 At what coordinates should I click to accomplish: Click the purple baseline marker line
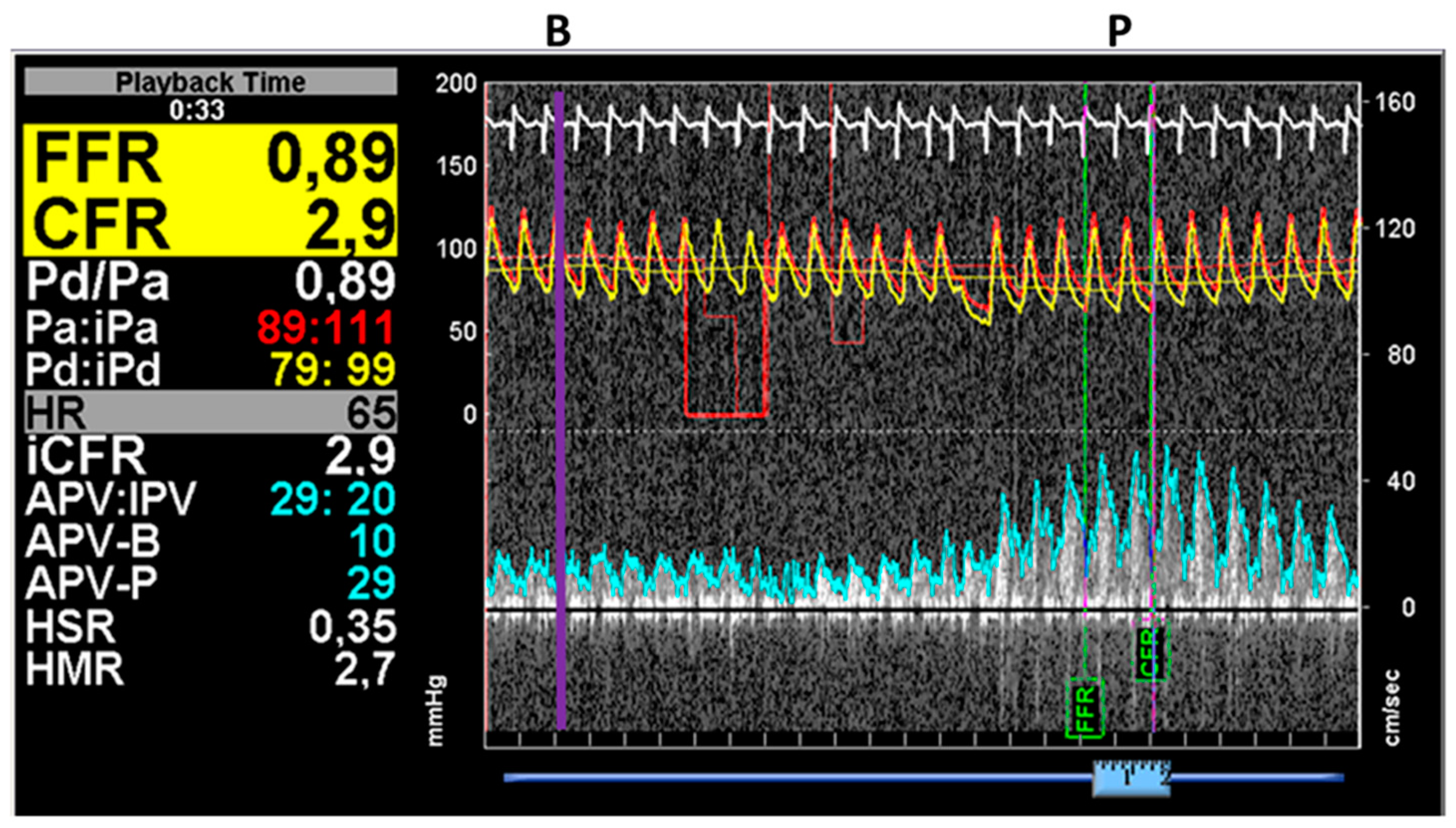tap(560, 410)
